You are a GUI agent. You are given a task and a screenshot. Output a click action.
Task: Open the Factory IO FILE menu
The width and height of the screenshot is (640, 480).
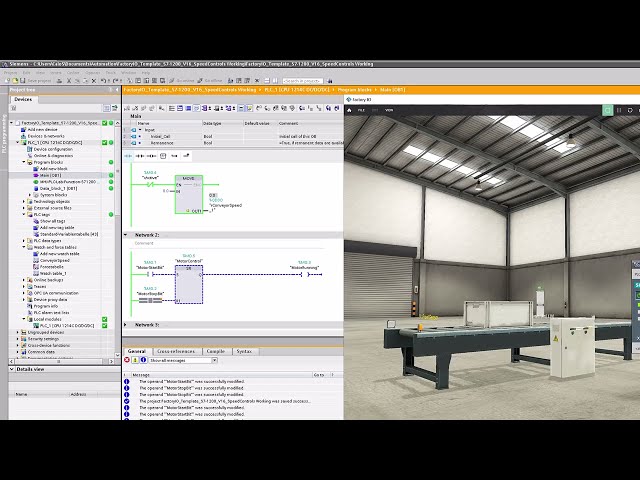(x=361, y=110)
